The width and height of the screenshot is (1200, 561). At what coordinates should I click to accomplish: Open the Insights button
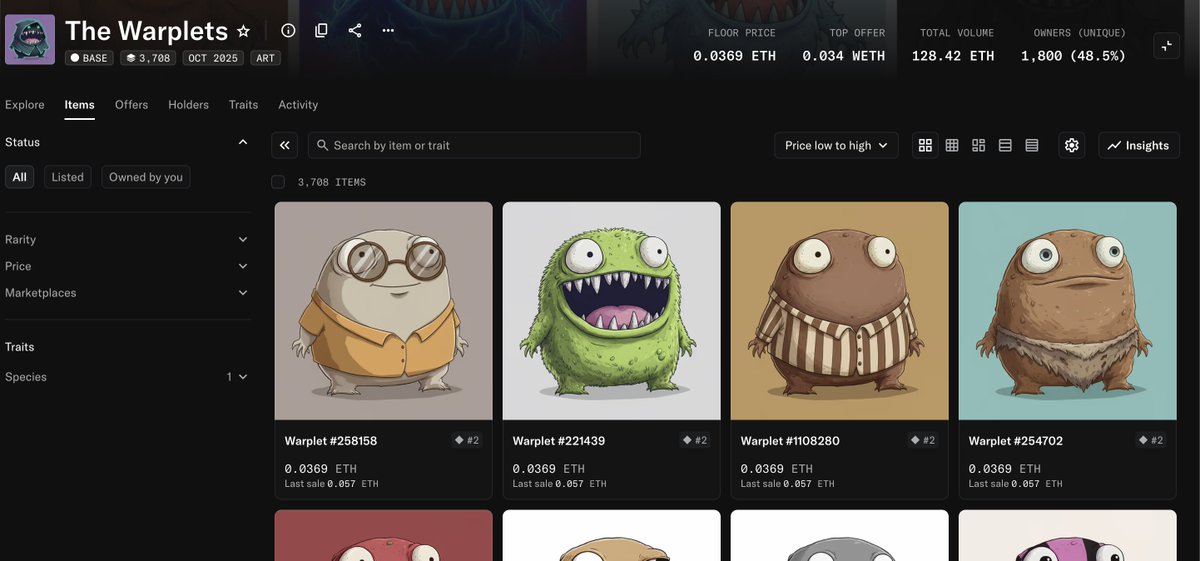point(1139,145)
